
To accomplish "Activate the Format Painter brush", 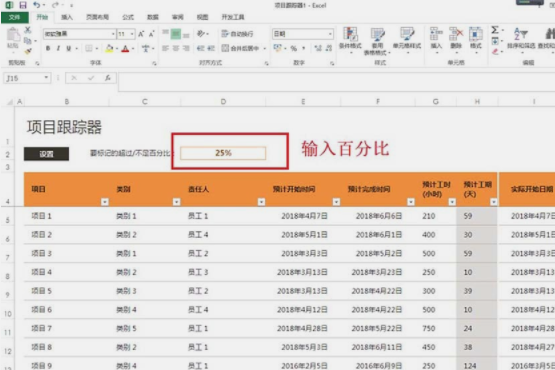I will click(28, 51).
